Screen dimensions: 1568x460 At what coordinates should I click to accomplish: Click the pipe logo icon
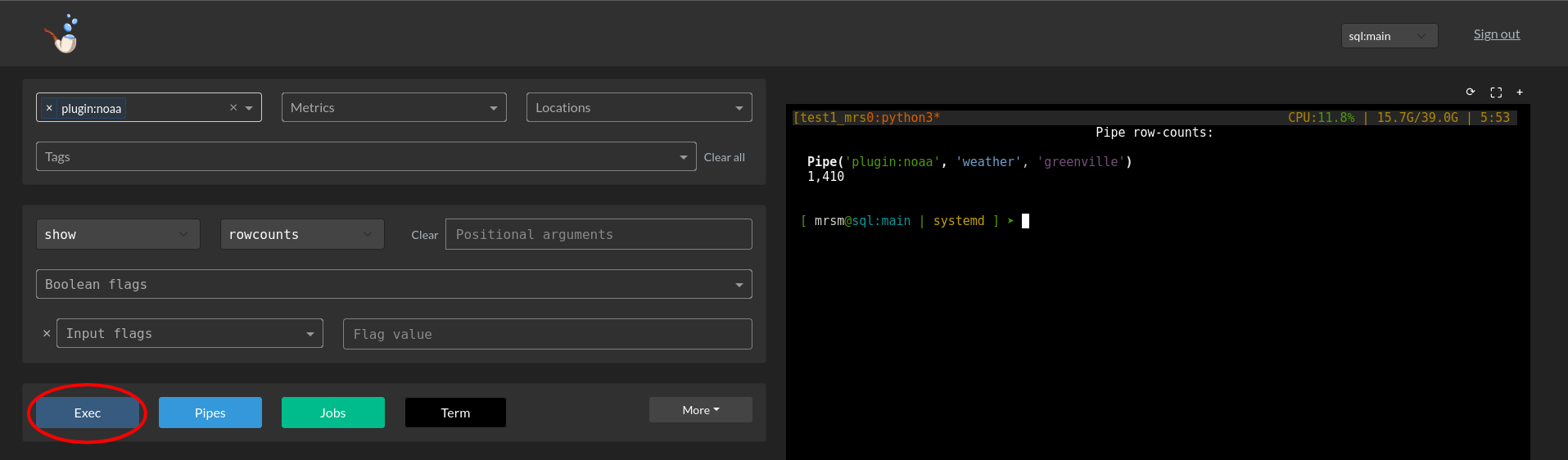(x=63, y=34)
